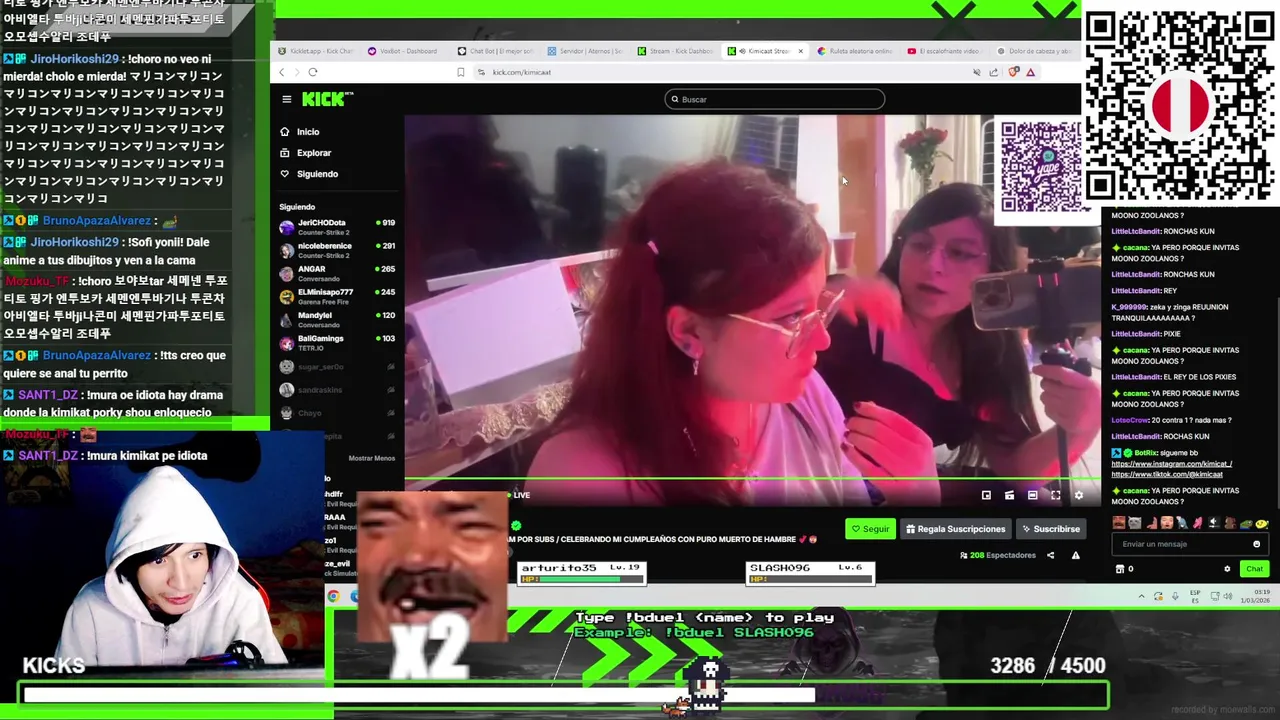Open site info icon beside the URL
Image resolution: width=1280 pixels, height=720 pixels.
click(x=481, y=72)
